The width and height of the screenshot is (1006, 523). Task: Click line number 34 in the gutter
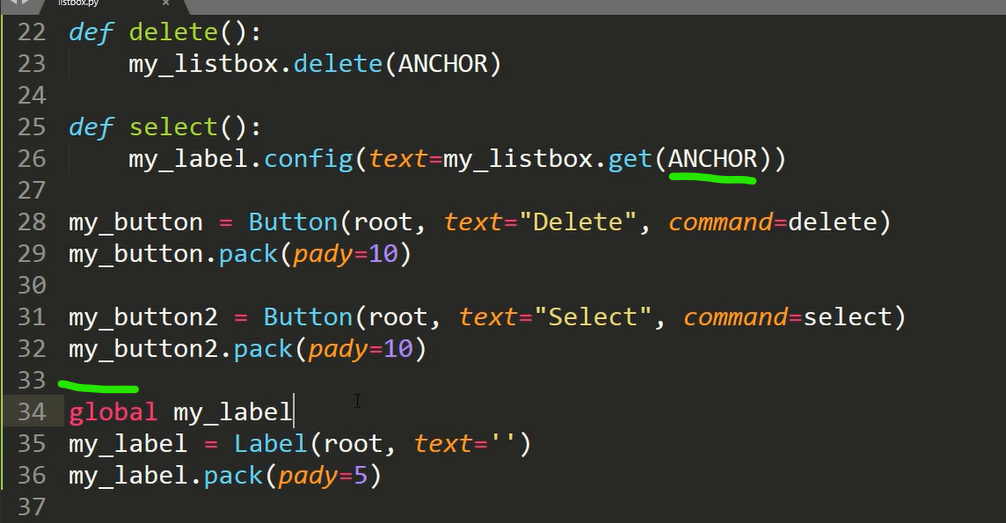(x=32, y=412)
